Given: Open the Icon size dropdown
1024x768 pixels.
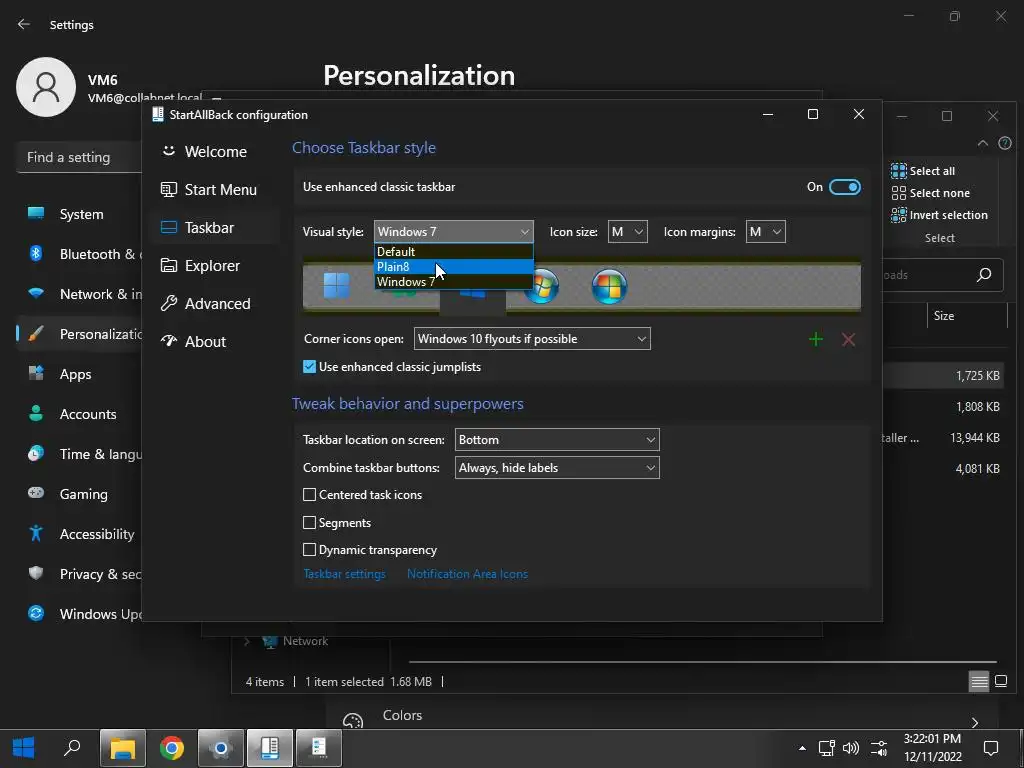Looking at the screenshot, I should click(x=628, y=232).
